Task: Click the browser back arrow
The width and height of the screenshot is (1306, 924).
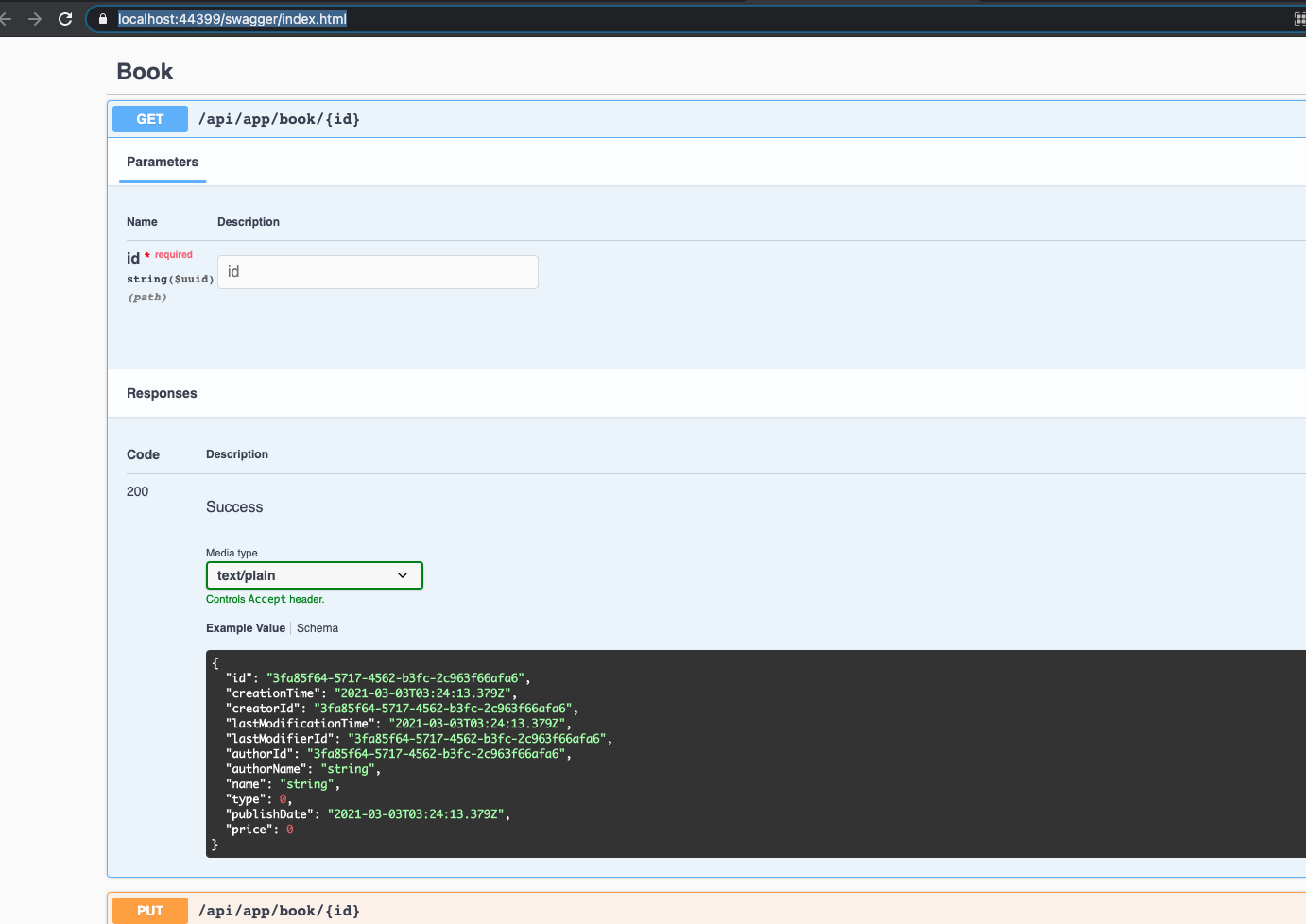Action: tap(11, 18)
